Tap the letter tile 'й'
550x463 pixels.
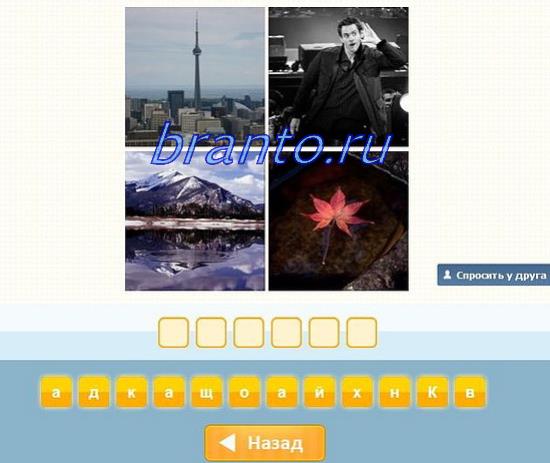tap(320, 392)
